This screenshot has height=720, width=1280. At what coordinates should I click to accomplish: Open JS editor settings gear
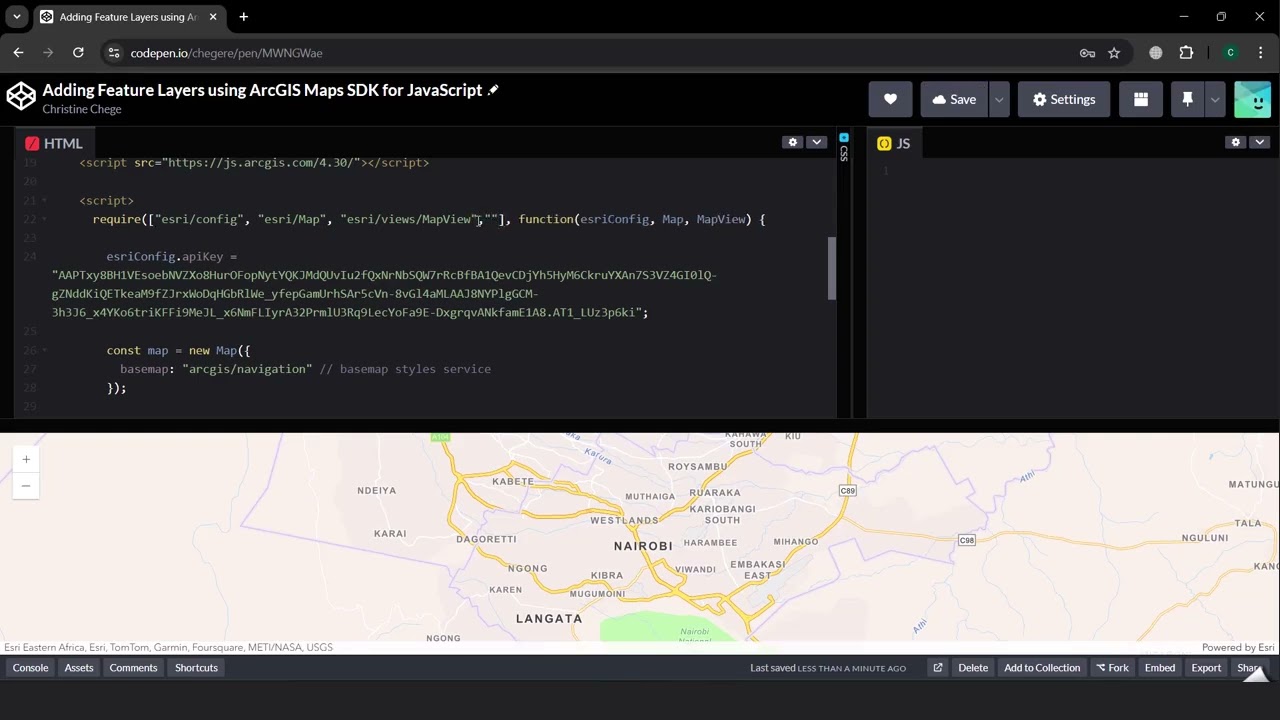pos(1236,143)
